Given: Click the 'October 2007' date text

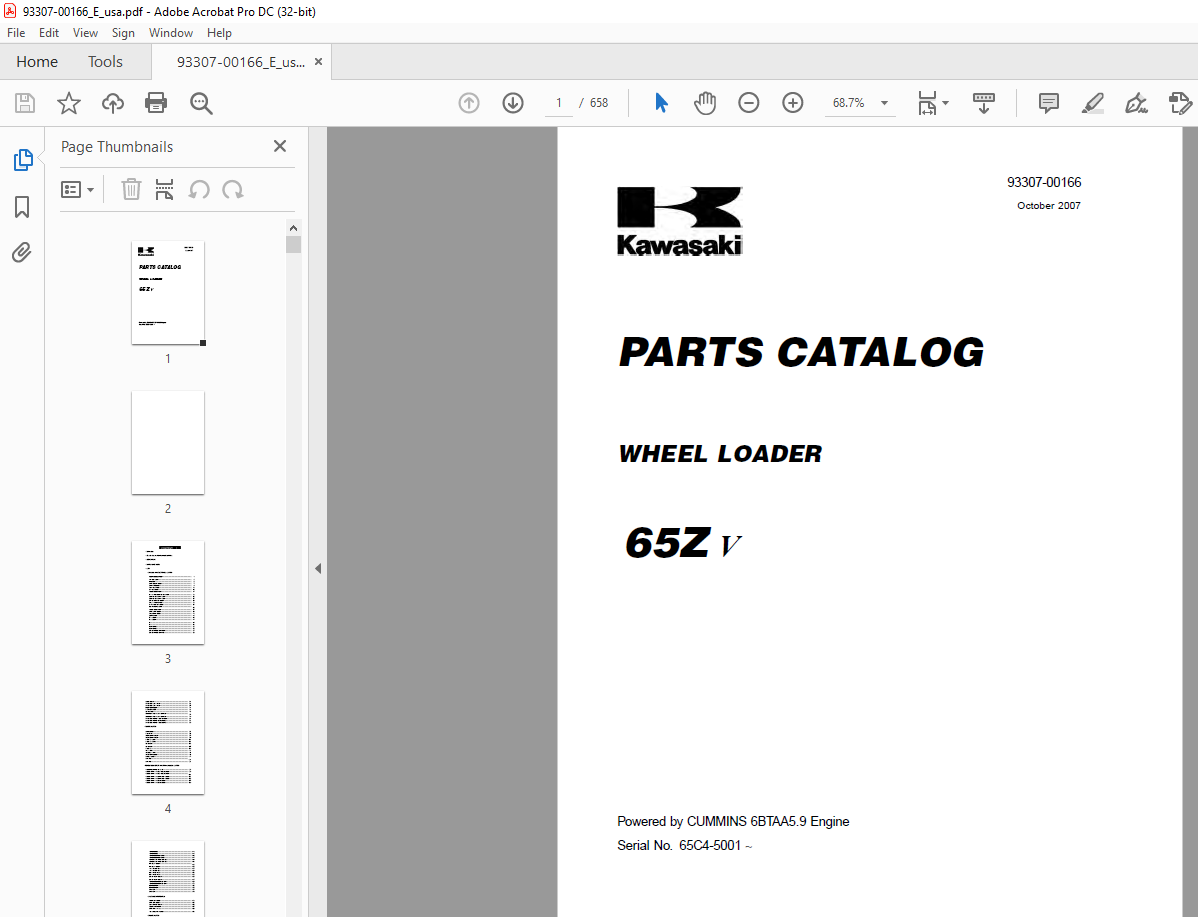Looking at the screenshot, I should click(1048, 206).
